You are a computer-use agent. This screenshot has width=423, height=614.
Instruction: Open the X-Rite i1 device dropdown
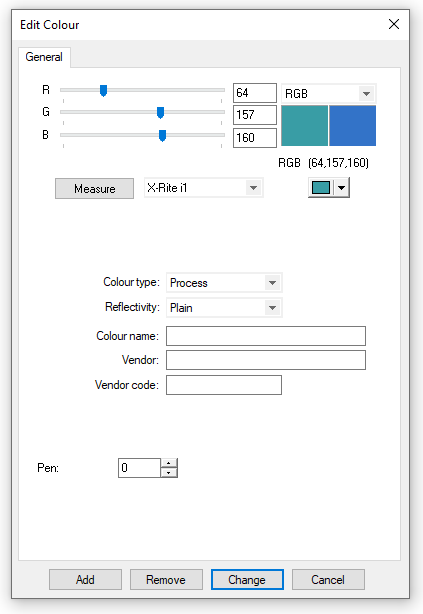204,188
